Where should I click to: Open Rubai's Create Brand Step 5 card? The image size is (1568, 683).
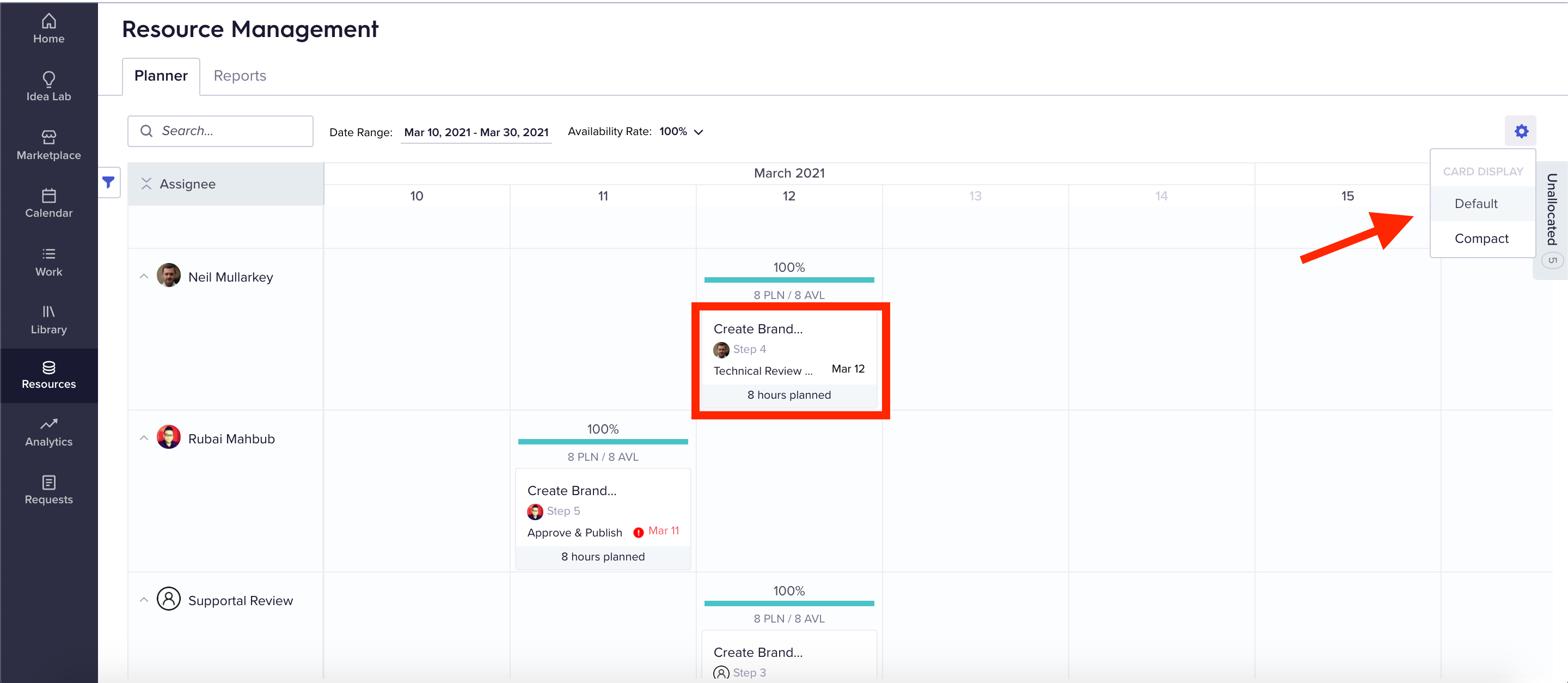[603, 519]
